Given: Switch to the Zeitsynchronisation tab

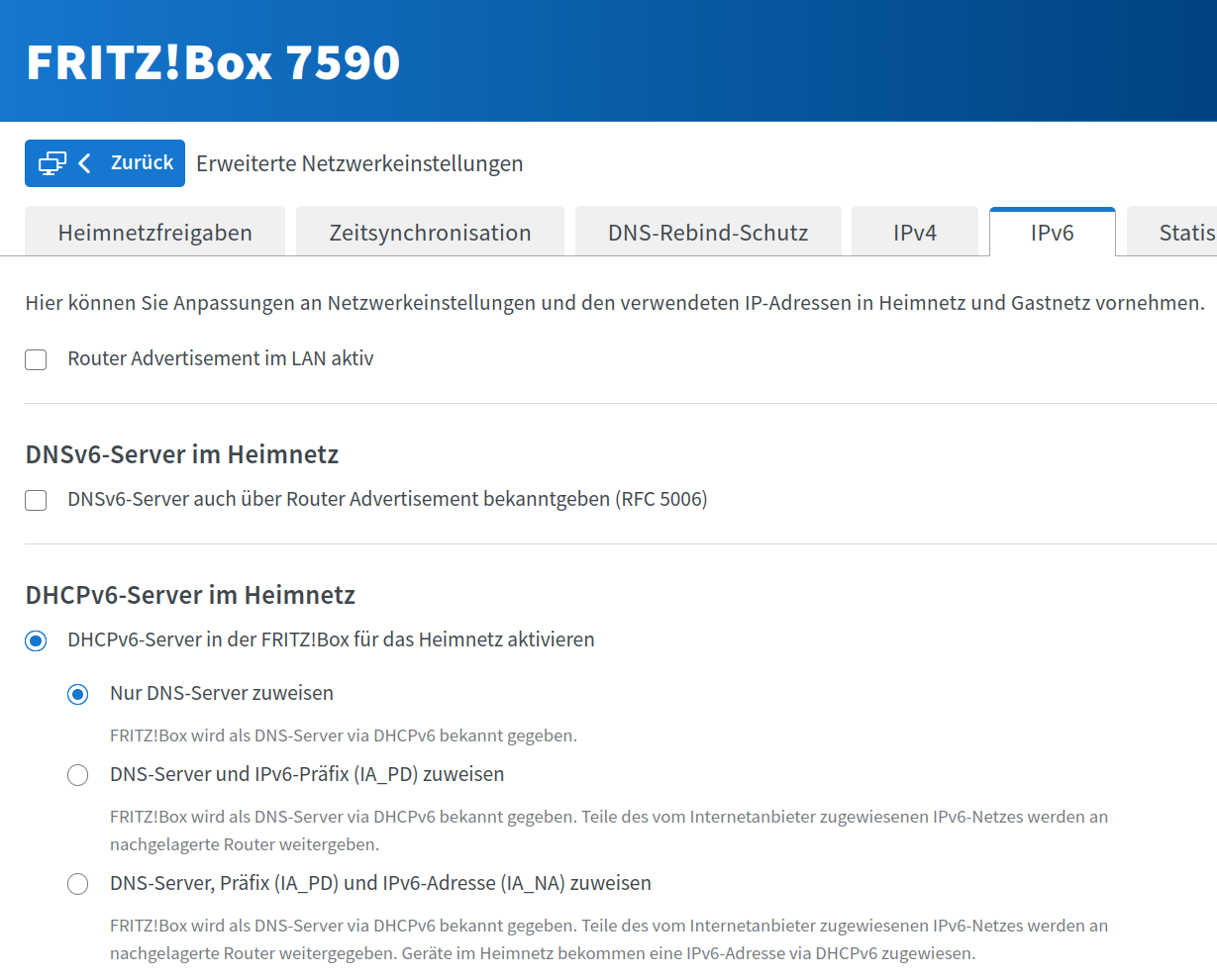Looking at the screenshot, I should pyautogui.click(x=430, y=232).
